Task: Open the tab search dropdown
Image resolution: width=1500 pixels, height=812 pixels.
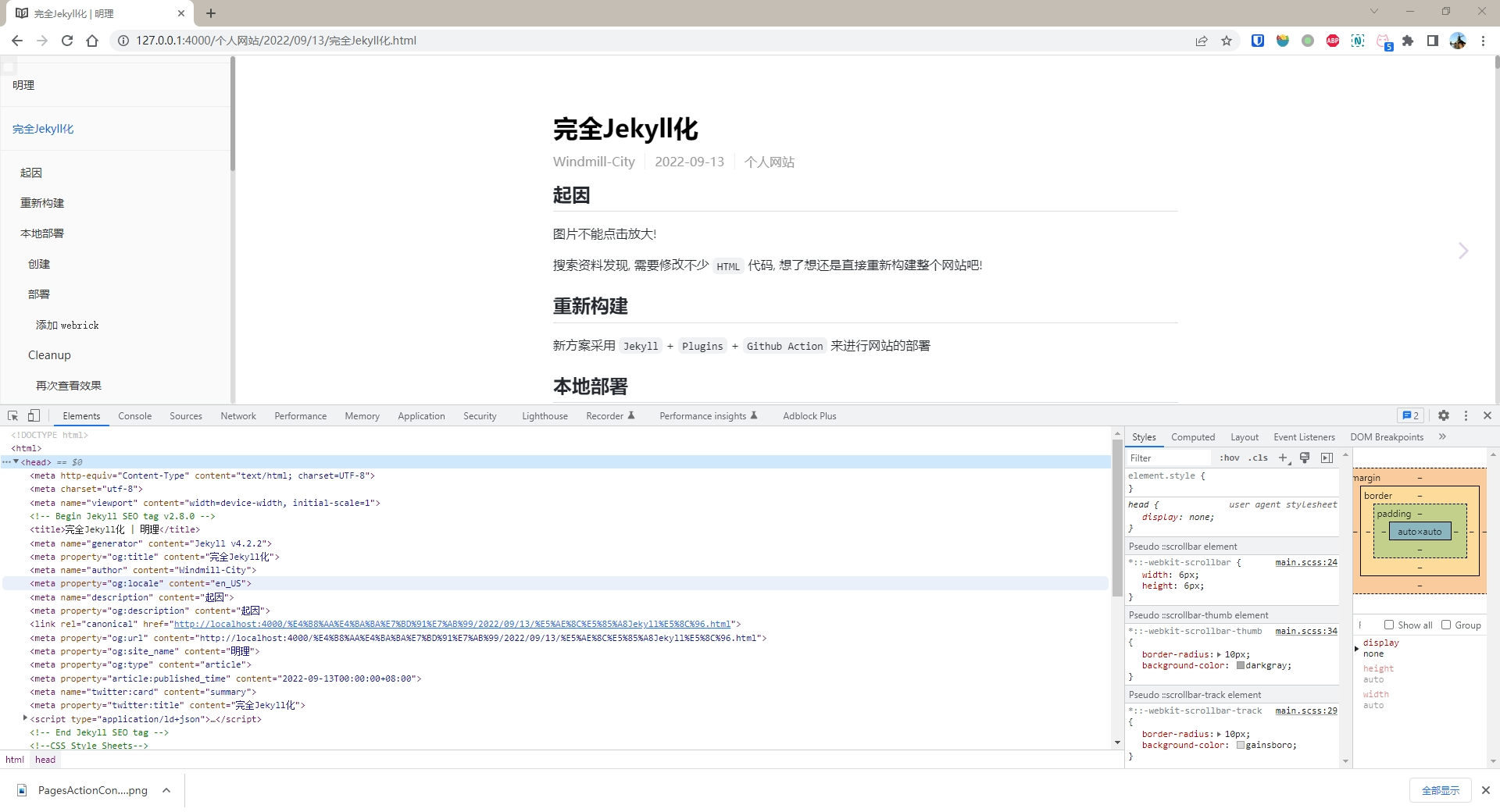Action: coord(1373,11)
